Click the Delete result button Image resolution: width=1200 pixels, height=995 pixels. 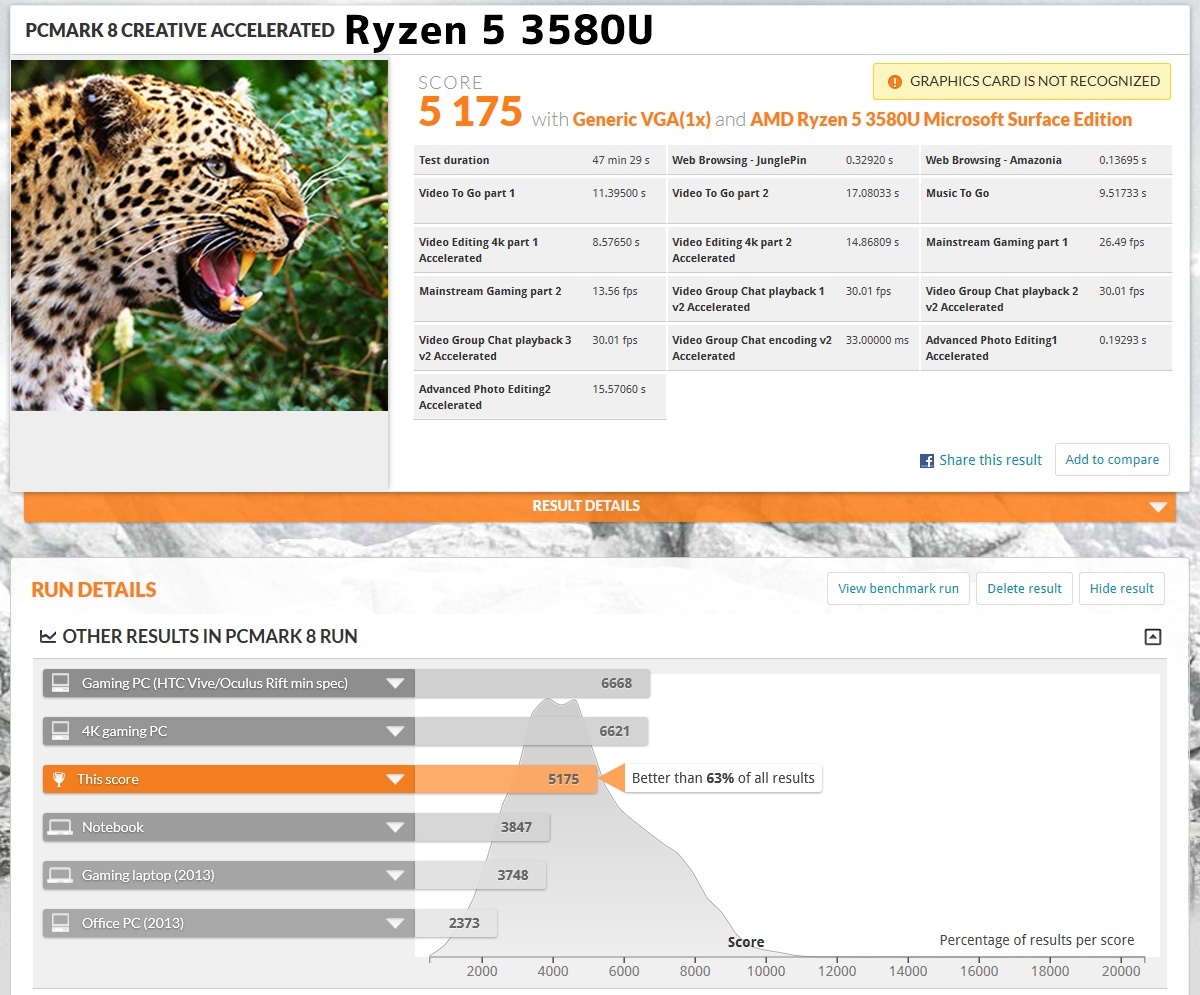click(x=1024, y=588)
